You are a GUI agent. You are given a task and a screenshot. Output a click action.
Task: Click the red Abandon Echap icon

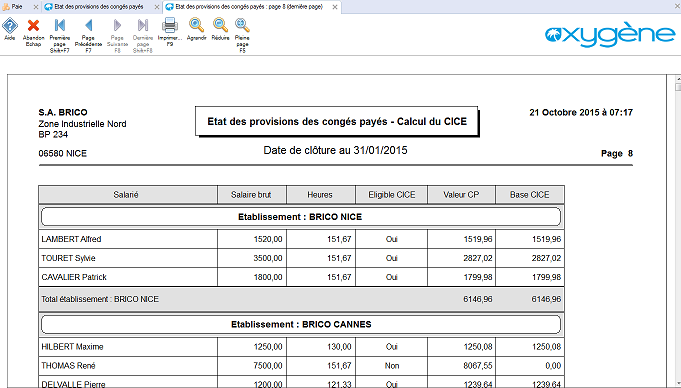pyautogui.click(x=33, y=26)
